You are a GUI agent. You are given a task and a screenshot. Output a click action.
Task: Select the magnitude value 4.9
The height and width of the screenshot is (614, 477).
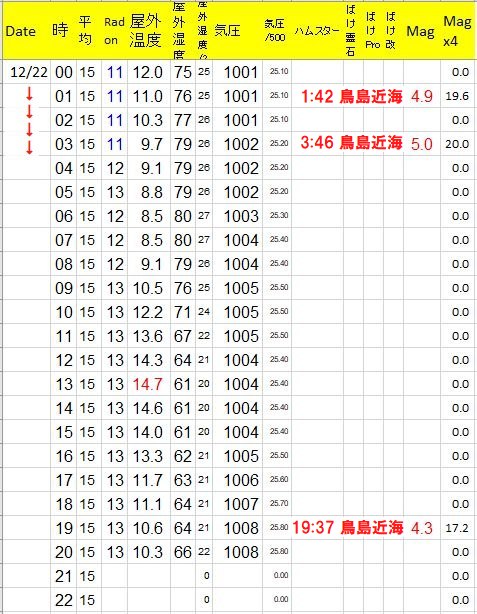click(422, 96)
